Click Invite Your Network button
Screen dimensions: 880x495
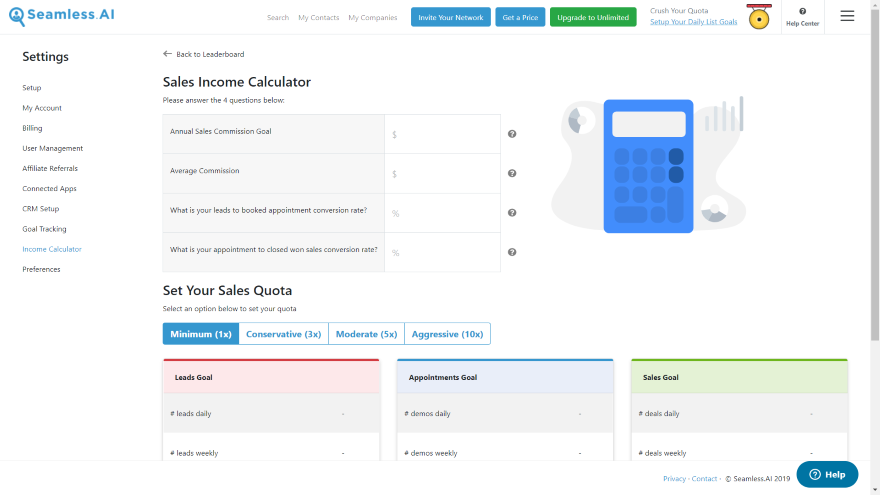pyautogui.click(x=450, y=17)
